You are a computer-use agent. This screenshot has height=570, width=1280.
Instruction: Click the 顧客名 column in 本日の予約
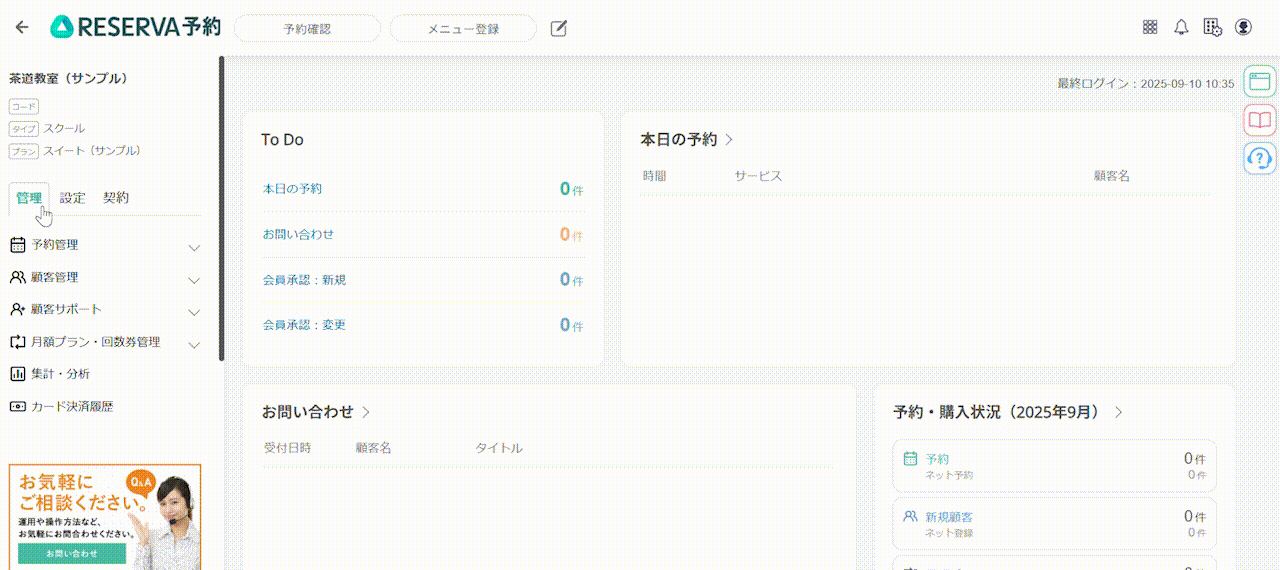pos(1111,176)
